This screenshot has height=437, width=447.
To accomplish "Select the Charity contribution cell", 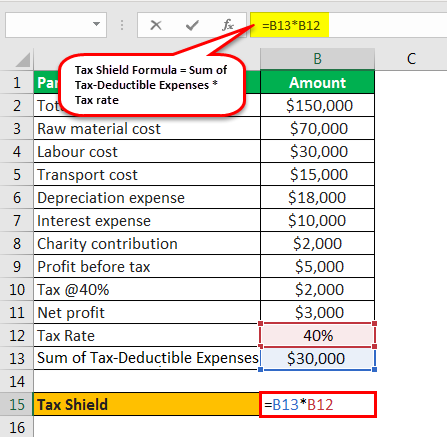I will click(147, 243).
